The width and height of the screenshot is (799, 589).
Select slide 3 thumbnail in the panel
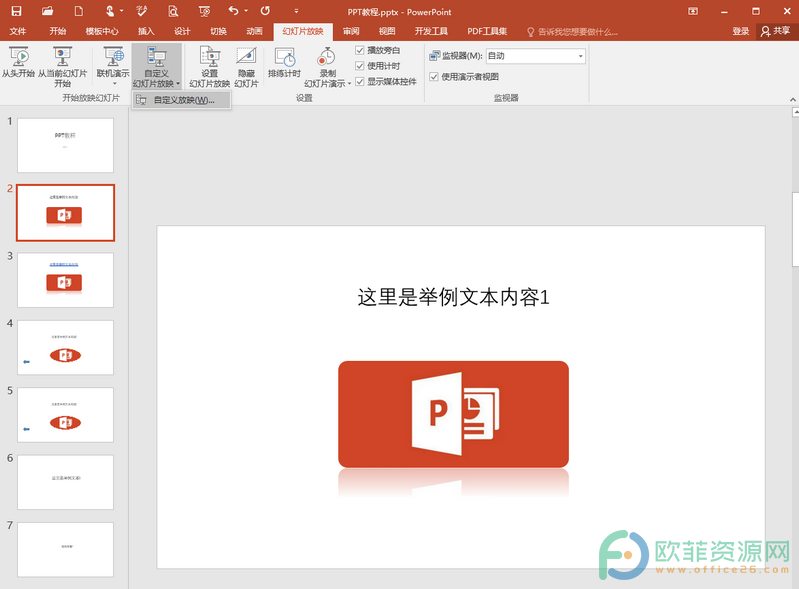(65, 280)
